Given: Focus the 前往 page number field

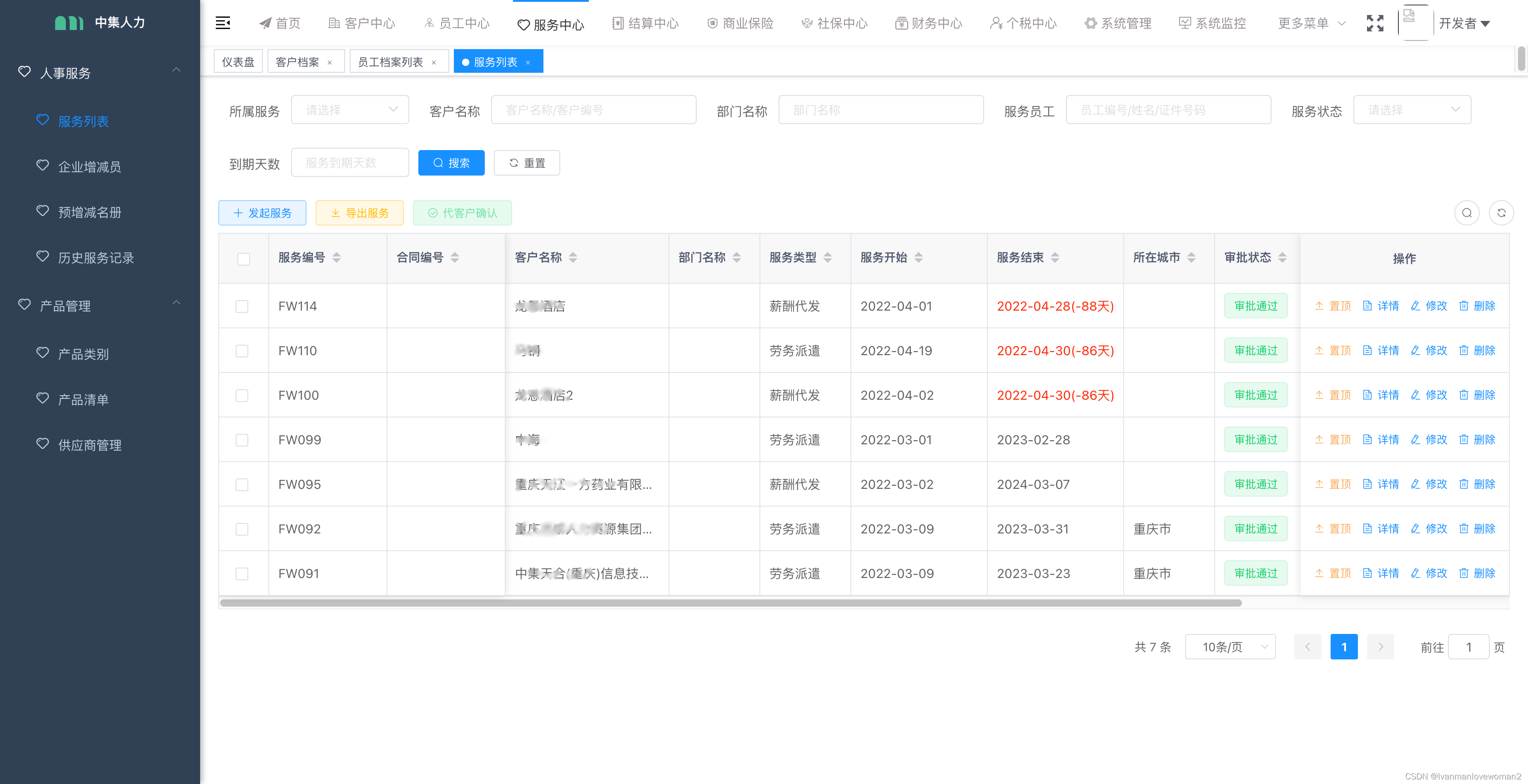Looking at the screenshot, I should click(x=1469, y=646).
